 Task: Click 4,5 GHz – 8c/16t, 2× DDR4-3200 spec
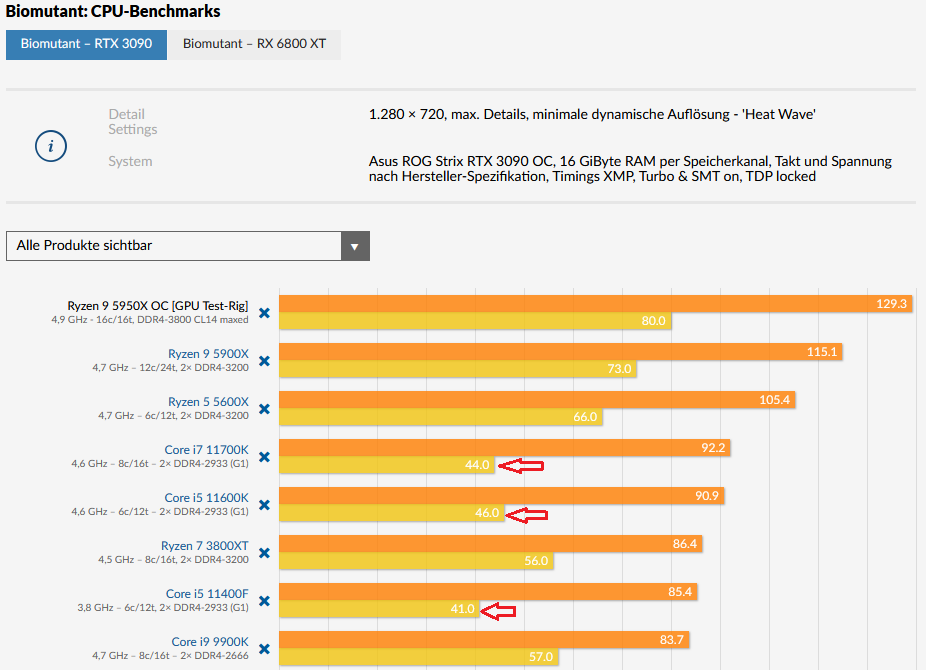(174, 559)
